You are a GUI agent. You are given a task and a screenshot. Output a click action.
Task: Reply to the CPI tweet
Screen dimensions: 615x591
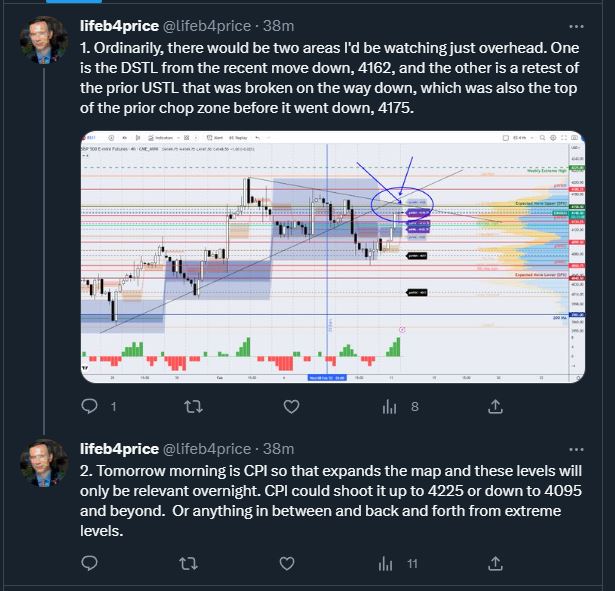click(x=89, y=564)
